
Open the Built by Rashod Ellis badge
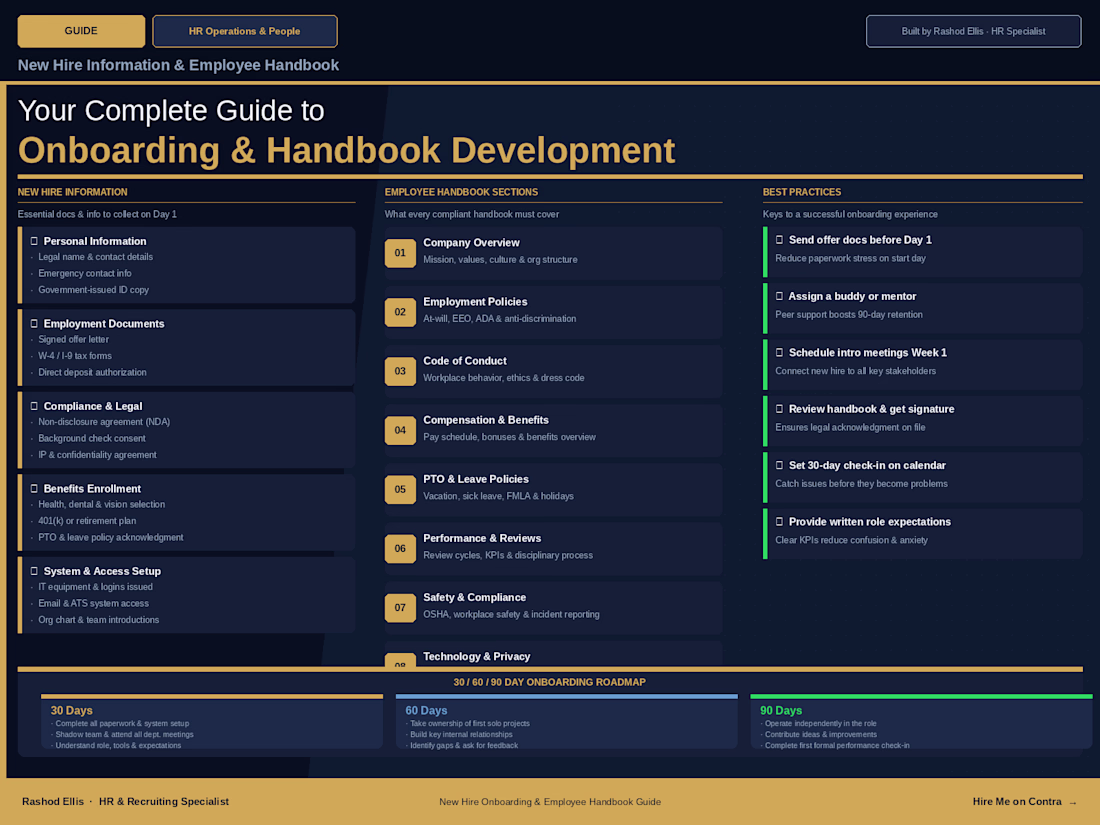[x=973, y=32]
